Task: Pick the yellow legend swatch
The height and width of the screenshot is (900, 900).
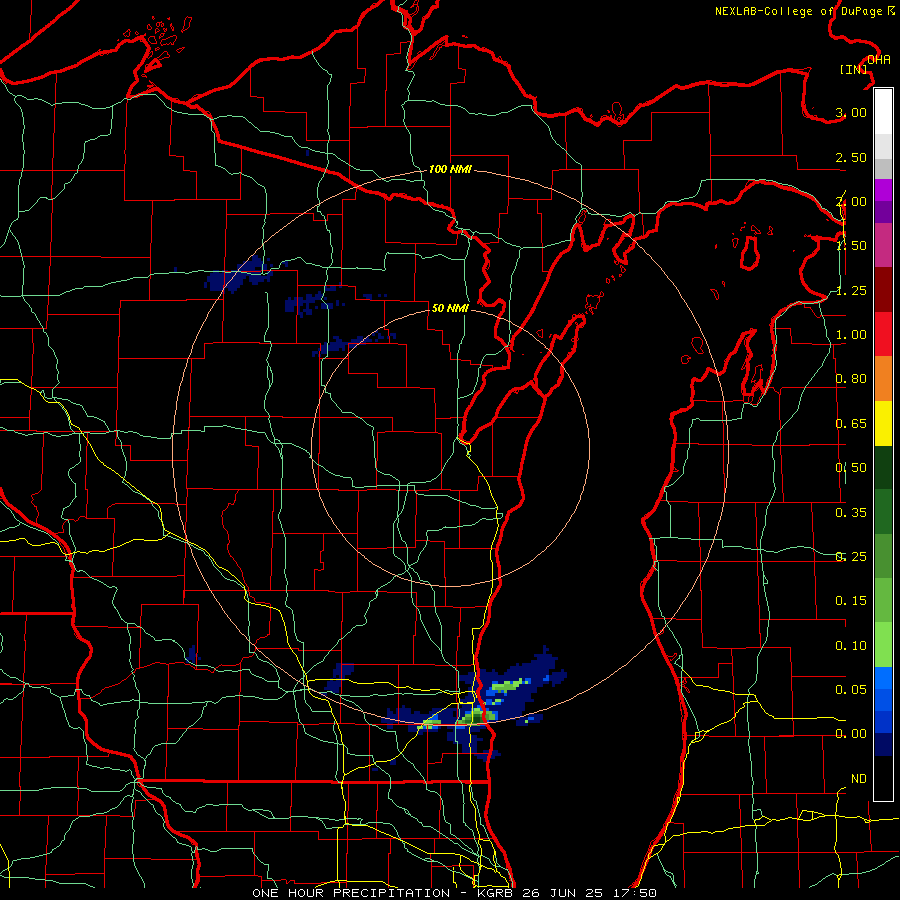Action: (x=883, y=423)
